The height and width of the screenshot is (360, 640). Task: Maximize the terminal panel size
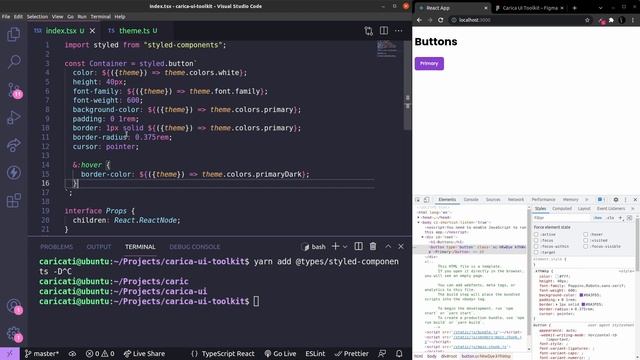coord(388,247)
